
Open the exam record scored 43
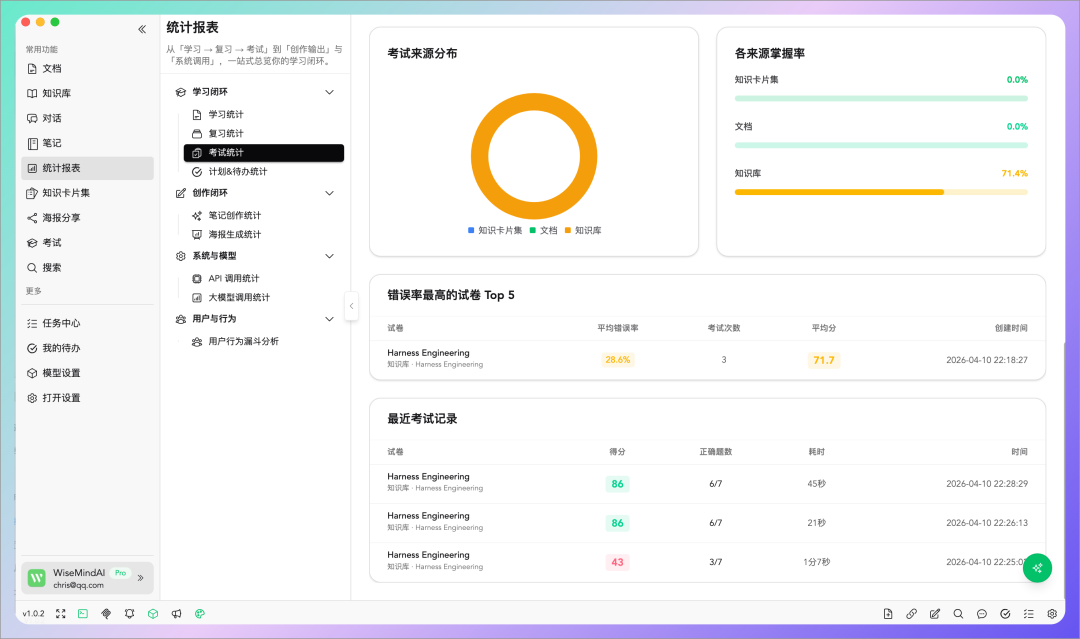point(707,562)
